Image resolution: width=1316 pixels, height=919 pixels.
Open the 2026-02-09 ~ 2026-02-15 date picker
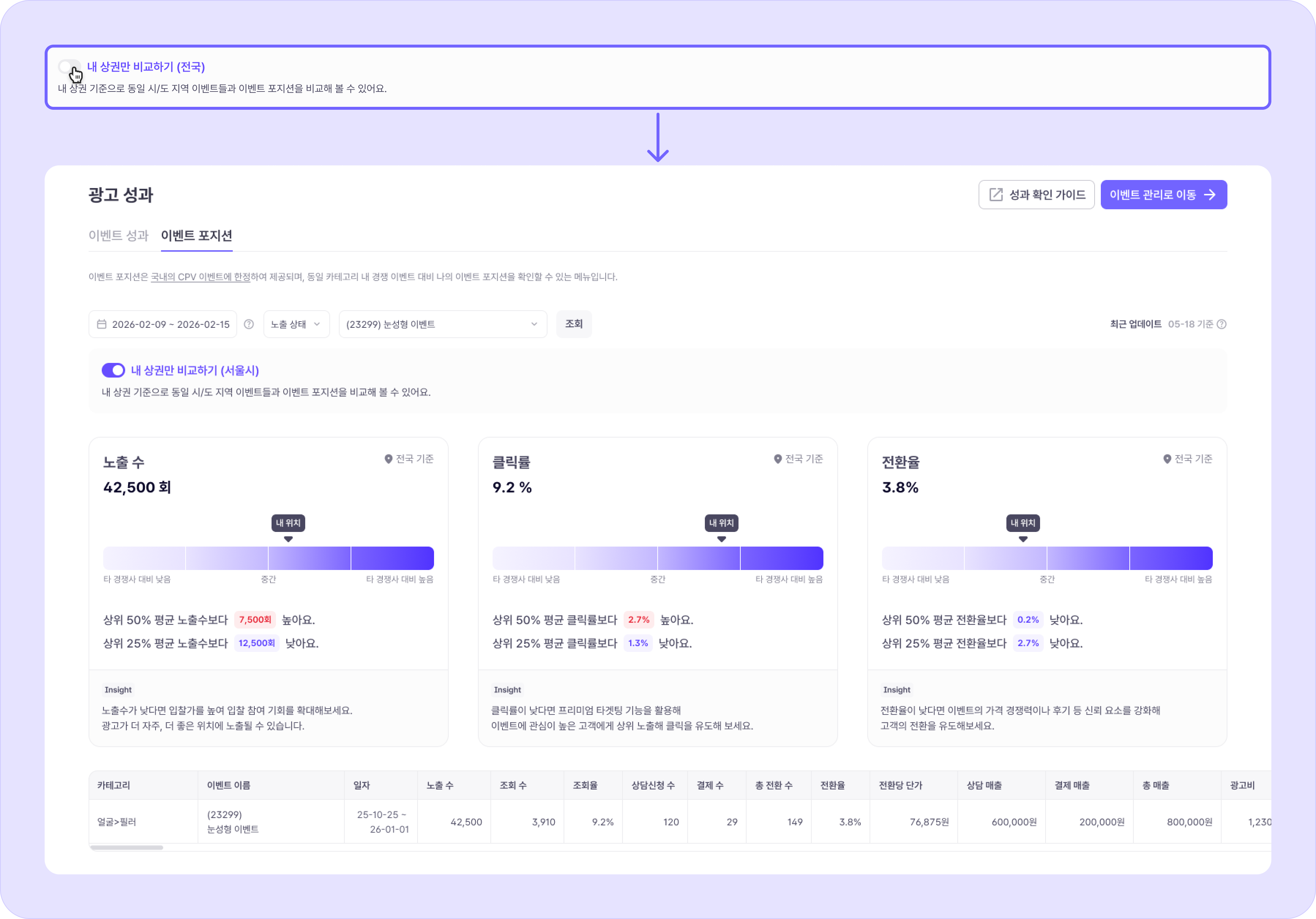point(163,324)
